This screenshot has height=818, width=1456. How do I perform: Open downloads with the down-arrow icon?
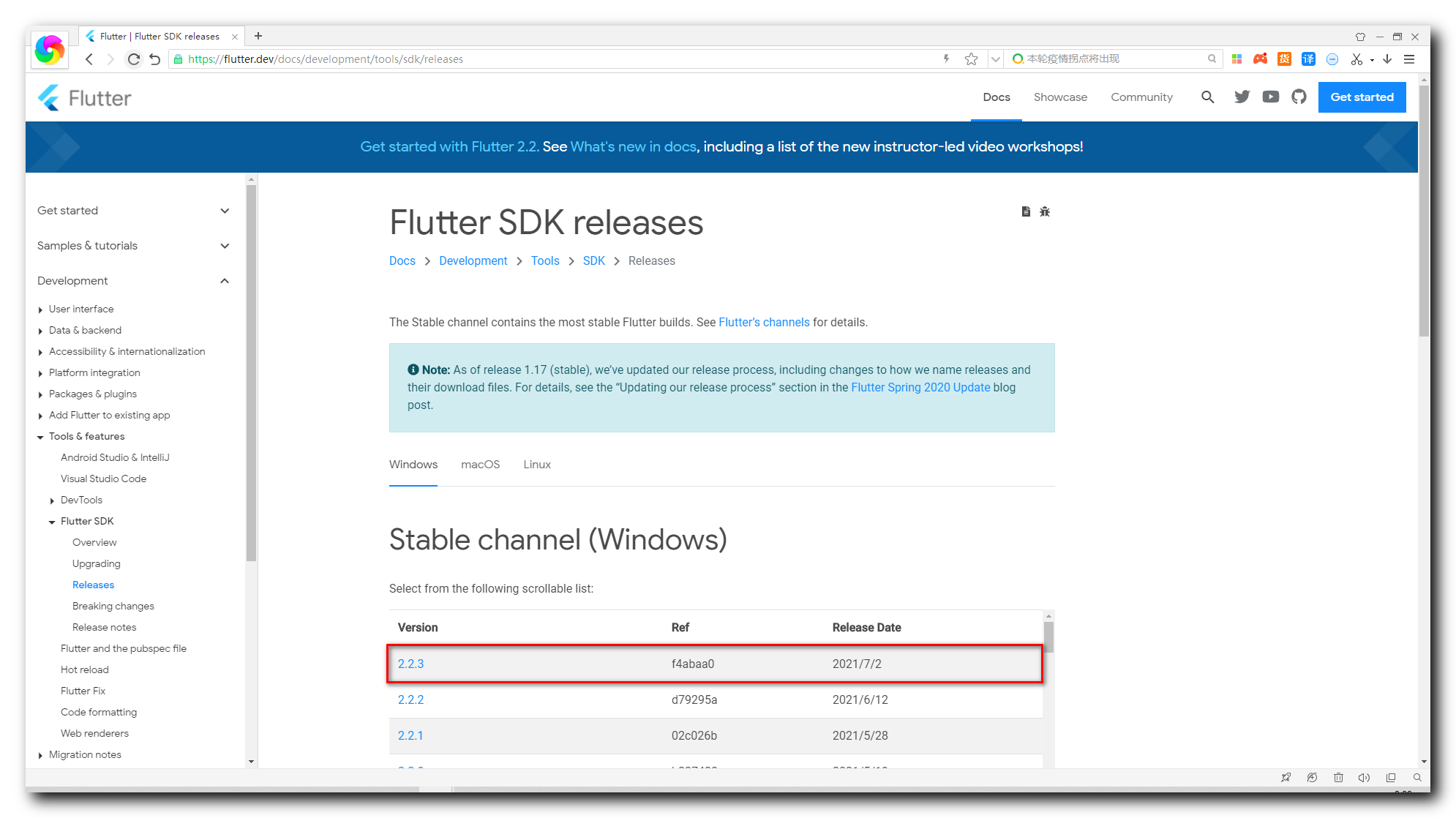[x=1387, y=59]
